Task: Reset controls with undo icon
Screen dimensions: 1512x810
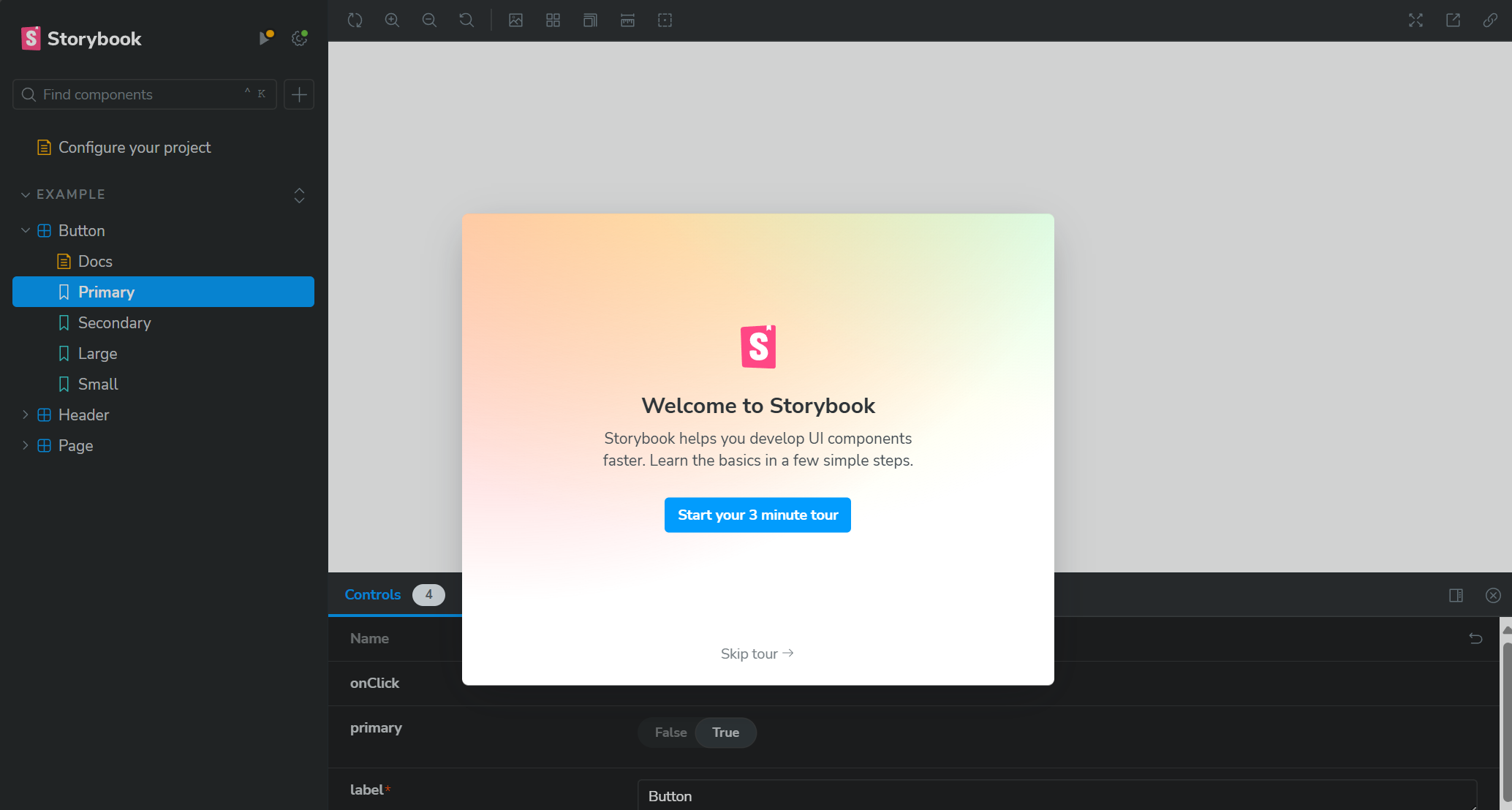Action: pos(1476,638)
